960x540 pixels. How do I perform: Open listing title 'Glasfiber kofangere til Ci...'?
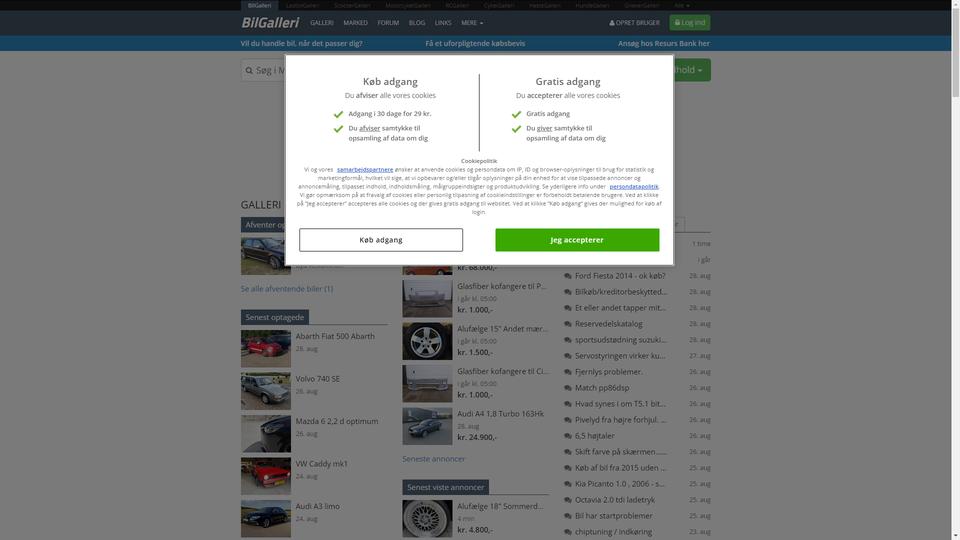pos(503,371)
